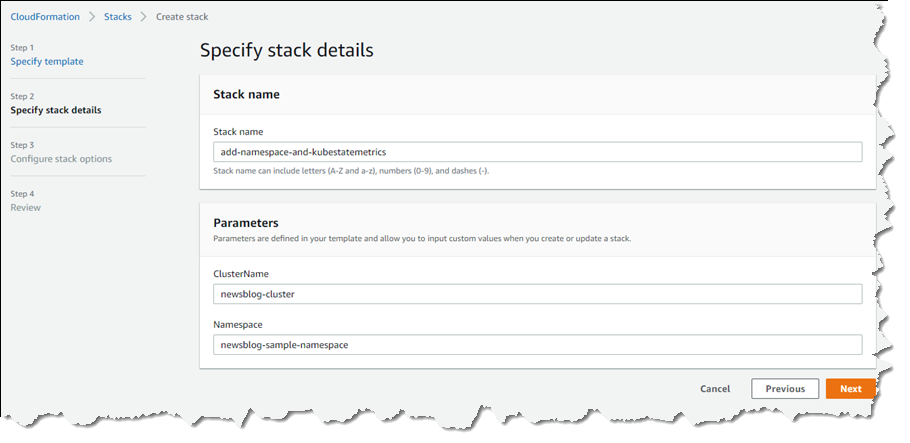
Task: Focus the Stack name text field
Action: click(x=537, y=152)
